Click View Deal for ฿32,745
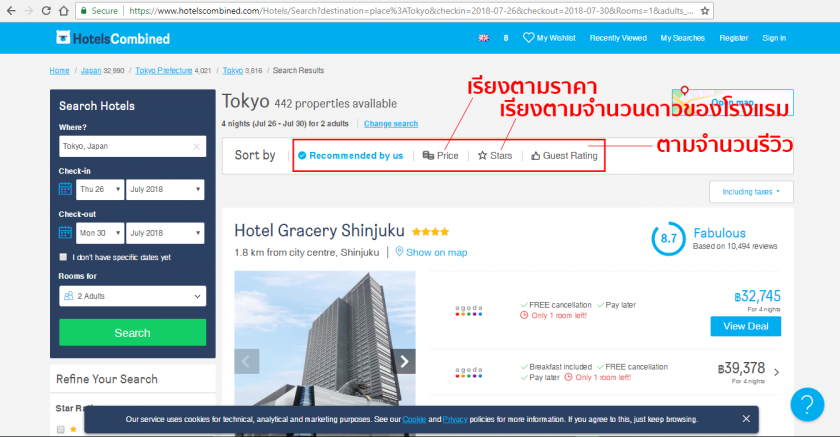This screenshot has width=840, height=437. coord(746,326)
